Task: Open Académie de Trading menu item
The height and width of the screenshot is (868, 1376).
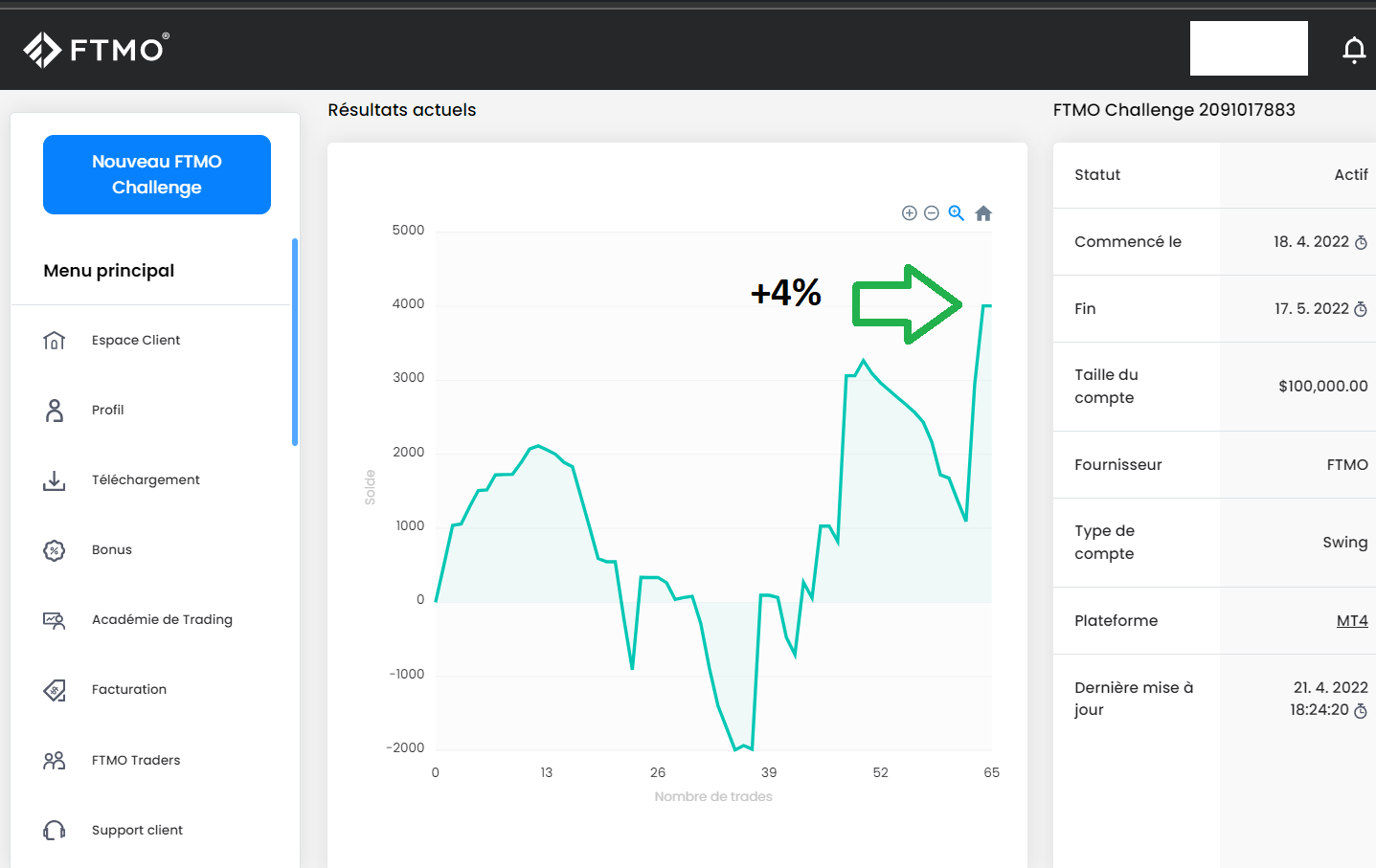Action: (x=162, y=620)
